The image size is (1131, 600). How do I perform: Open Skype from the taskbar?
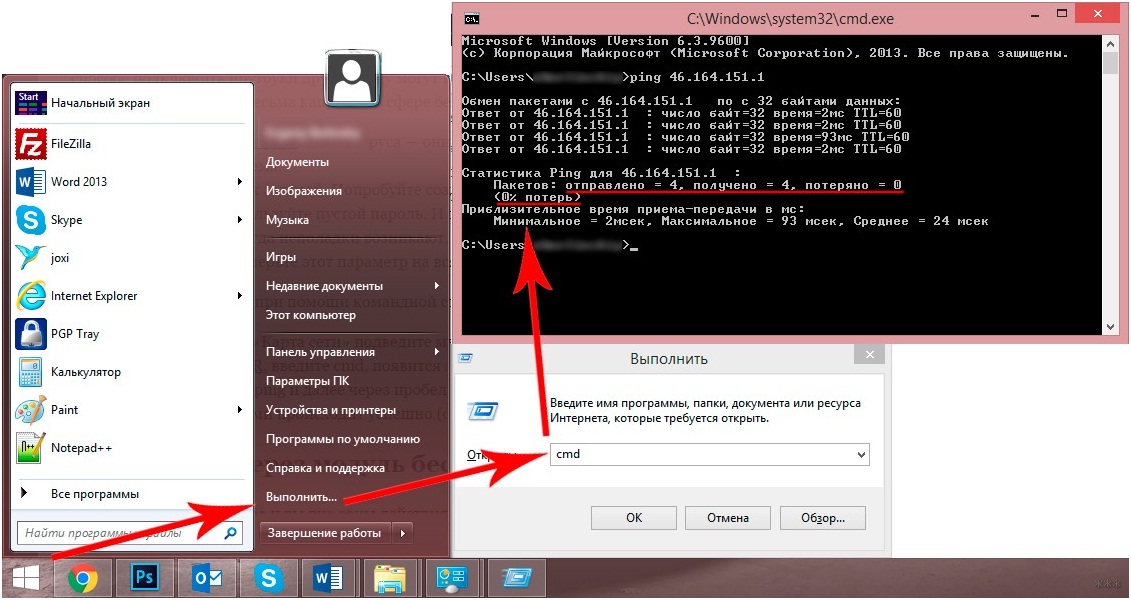pos(268,578)
